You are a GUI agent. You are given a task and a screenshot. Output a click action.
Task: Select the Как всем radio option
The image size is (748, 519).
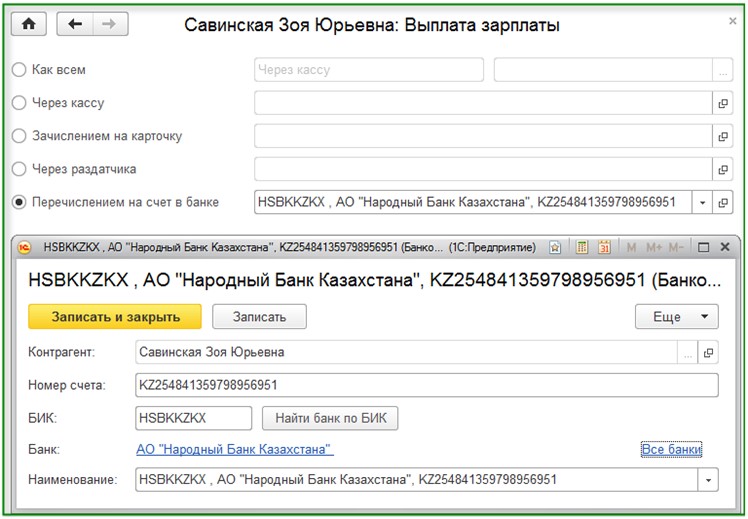click(19, 70)
